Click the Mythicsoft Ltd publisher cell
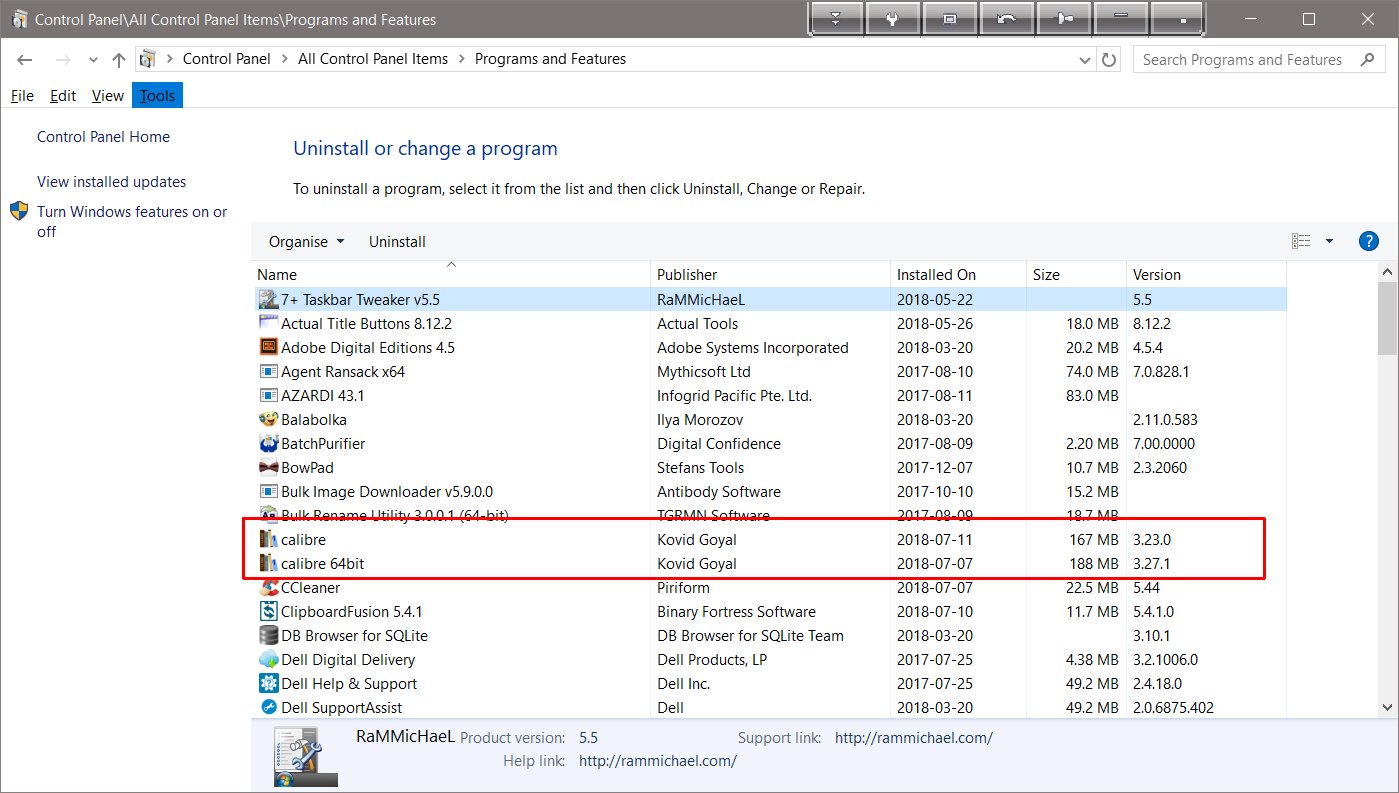The height and width of the screenshot is (793, 1399). [x=704, y=372]
